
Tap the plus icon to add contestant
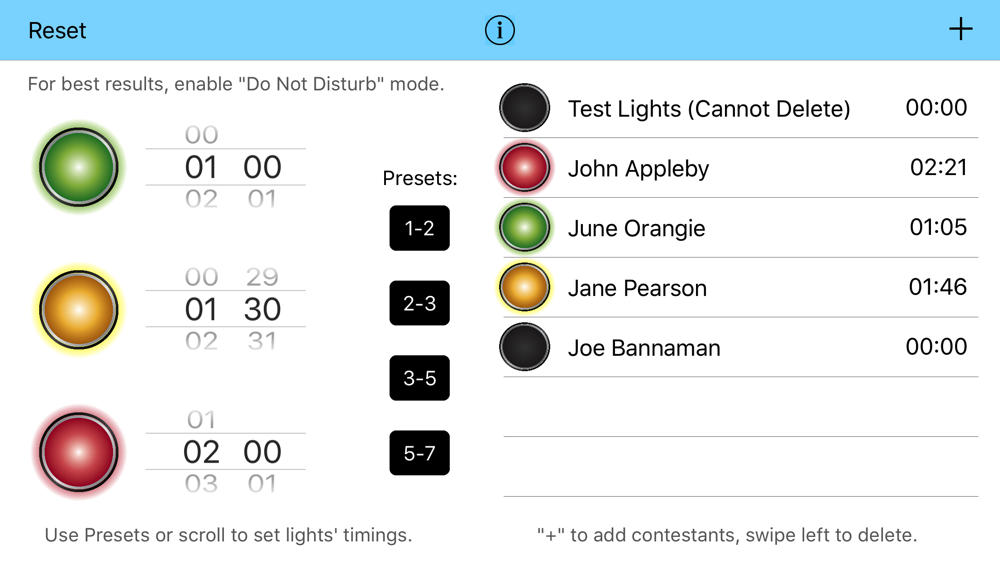click(960, 30)
